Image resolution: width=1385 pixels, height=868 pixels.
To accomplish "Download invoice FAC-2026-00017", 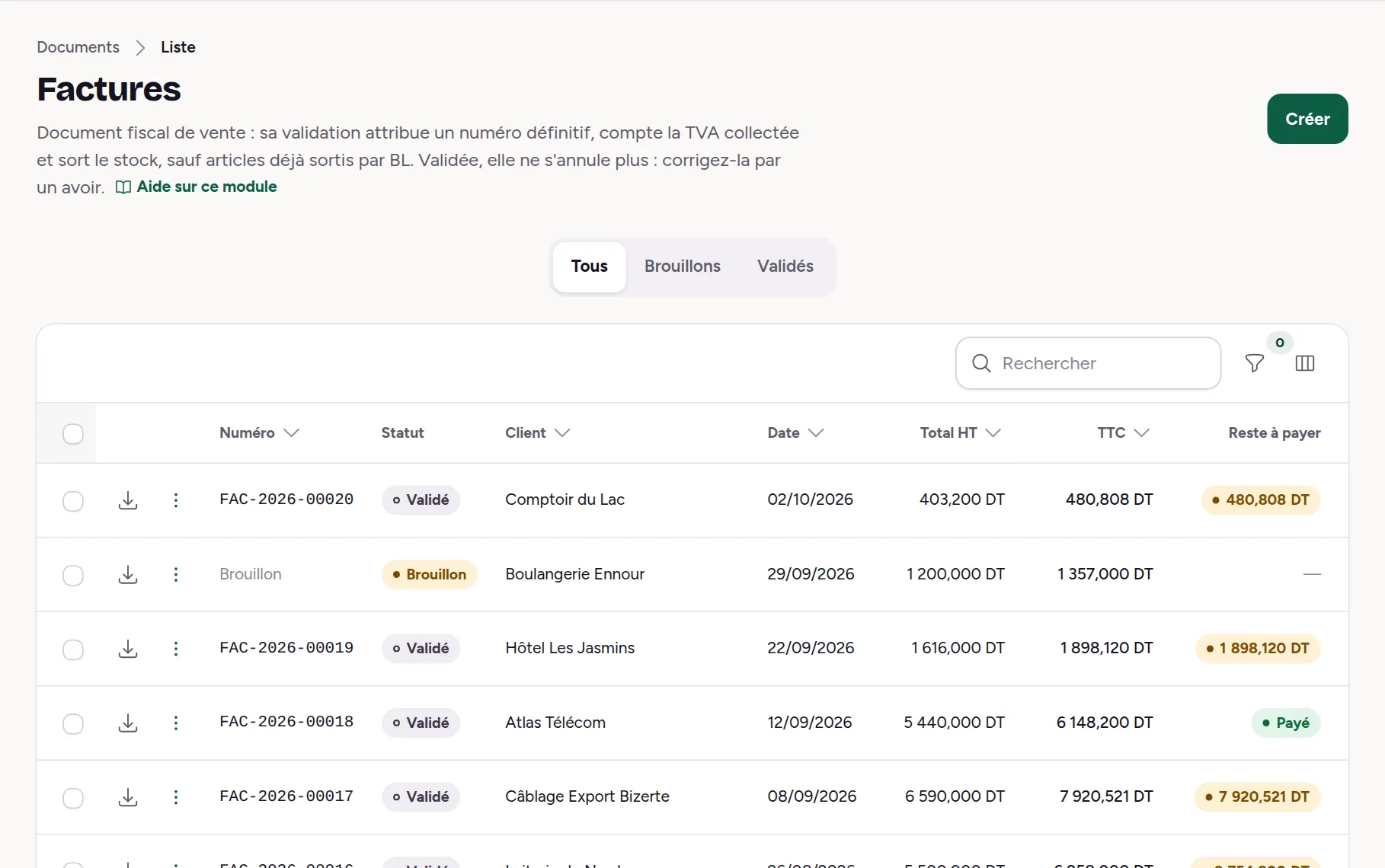I will [x=128, y=797].
